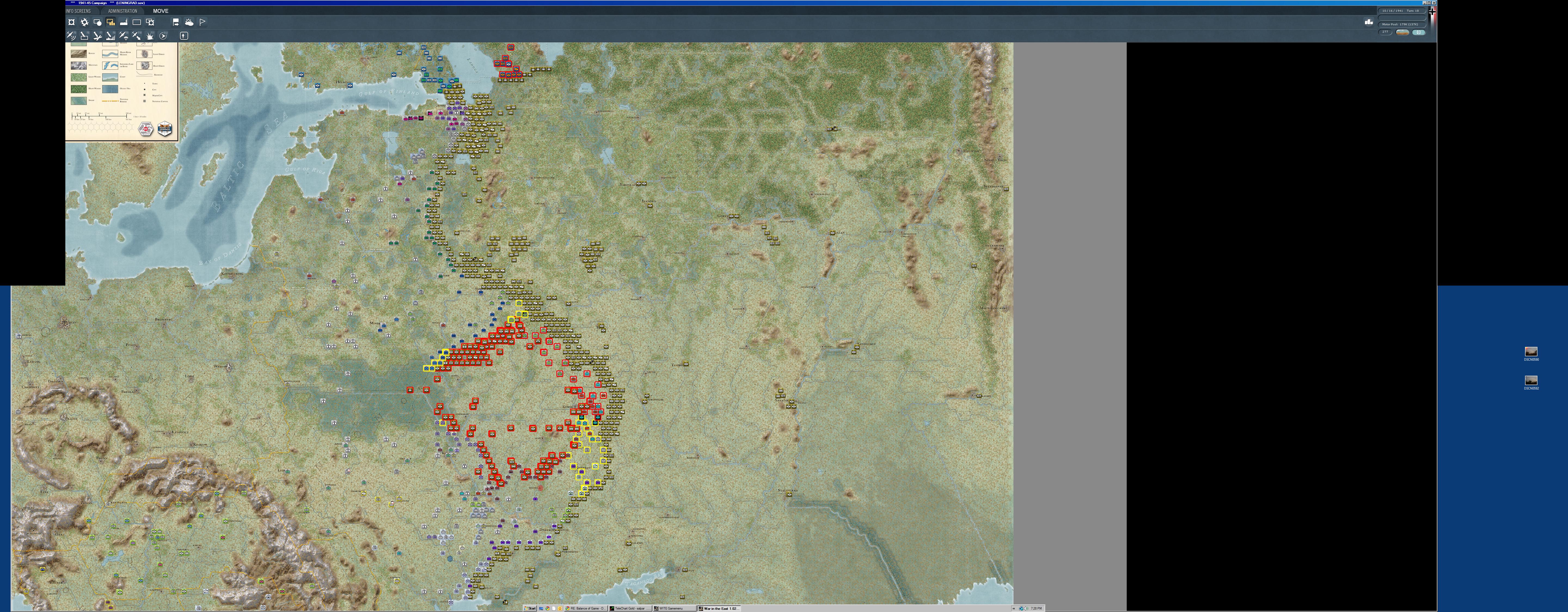Select the F9 air transport mode
This screenshot has width=1568, height=612.
click(124, 36)
